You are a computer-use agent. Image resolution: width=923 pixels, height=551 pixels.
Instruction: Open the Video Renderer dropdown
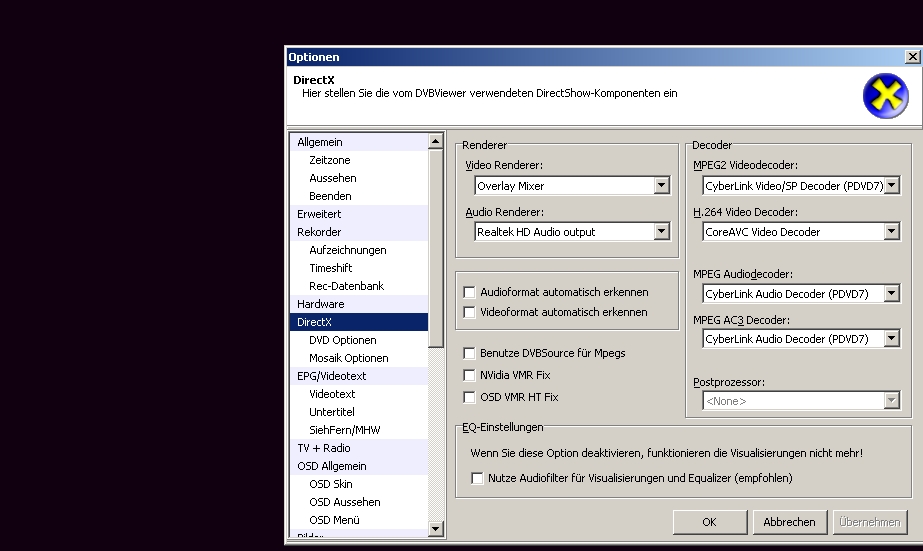tap(661, 185)
